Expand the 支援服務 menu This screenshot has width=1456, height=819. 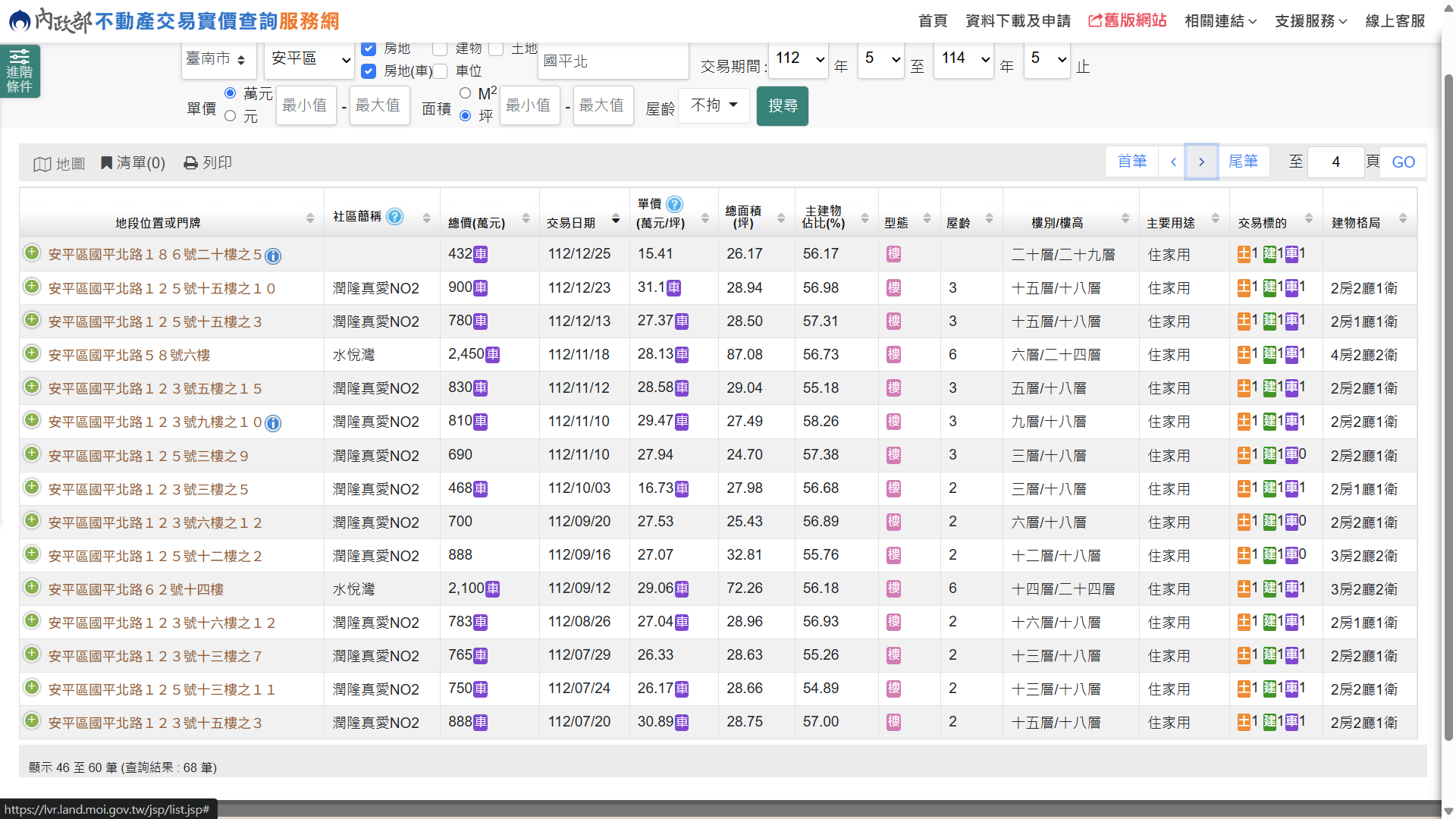pyautogui.click(x=1310, y=21)
